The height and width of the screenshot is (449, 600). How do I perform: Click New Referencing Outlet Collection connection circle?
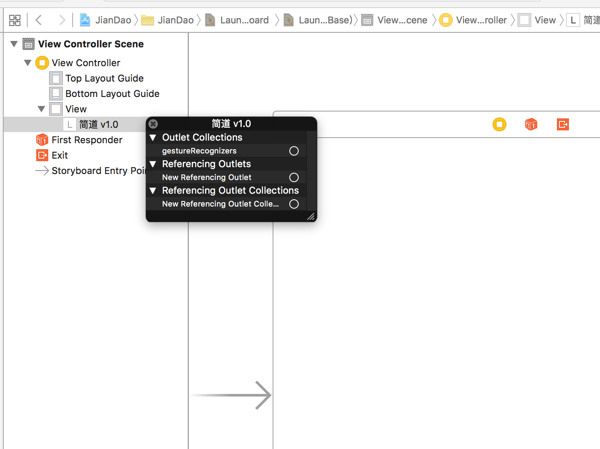click(x=294, y=204)
